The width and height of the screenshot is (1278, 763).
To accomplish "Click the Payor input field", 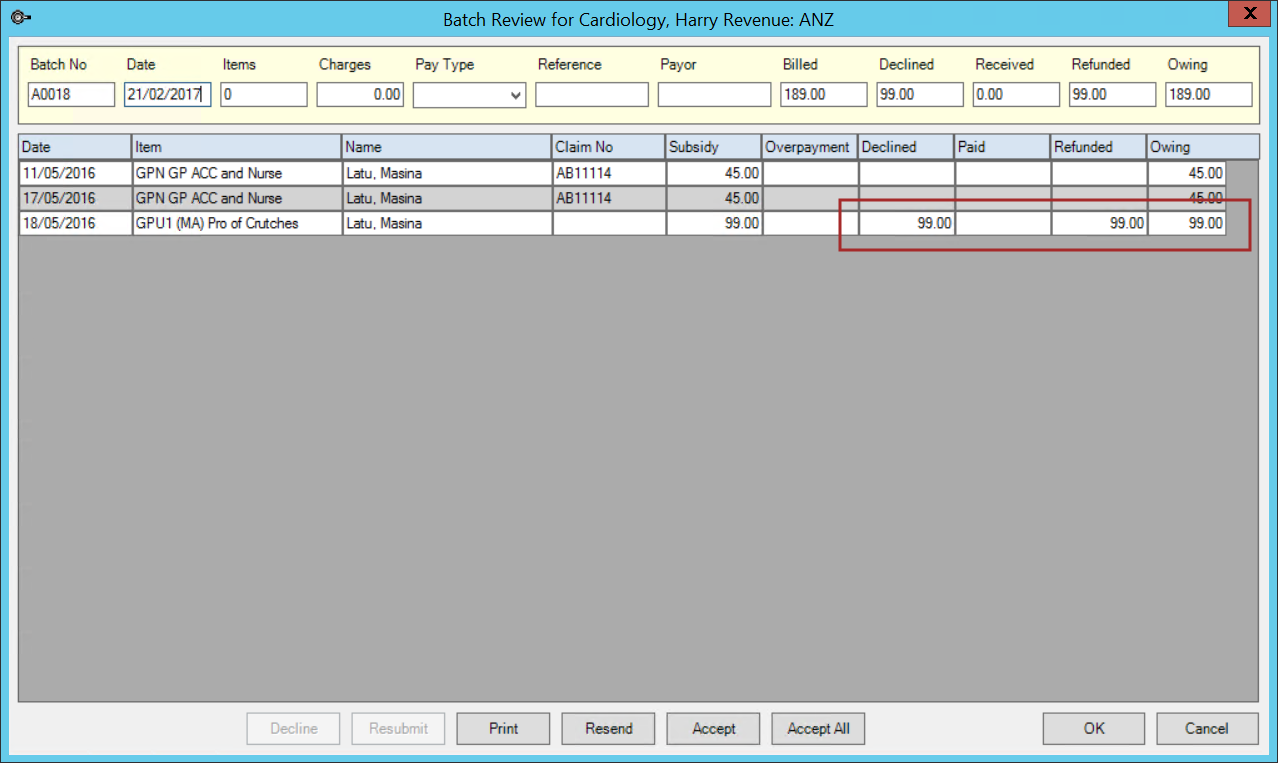I will coord(714,95).
